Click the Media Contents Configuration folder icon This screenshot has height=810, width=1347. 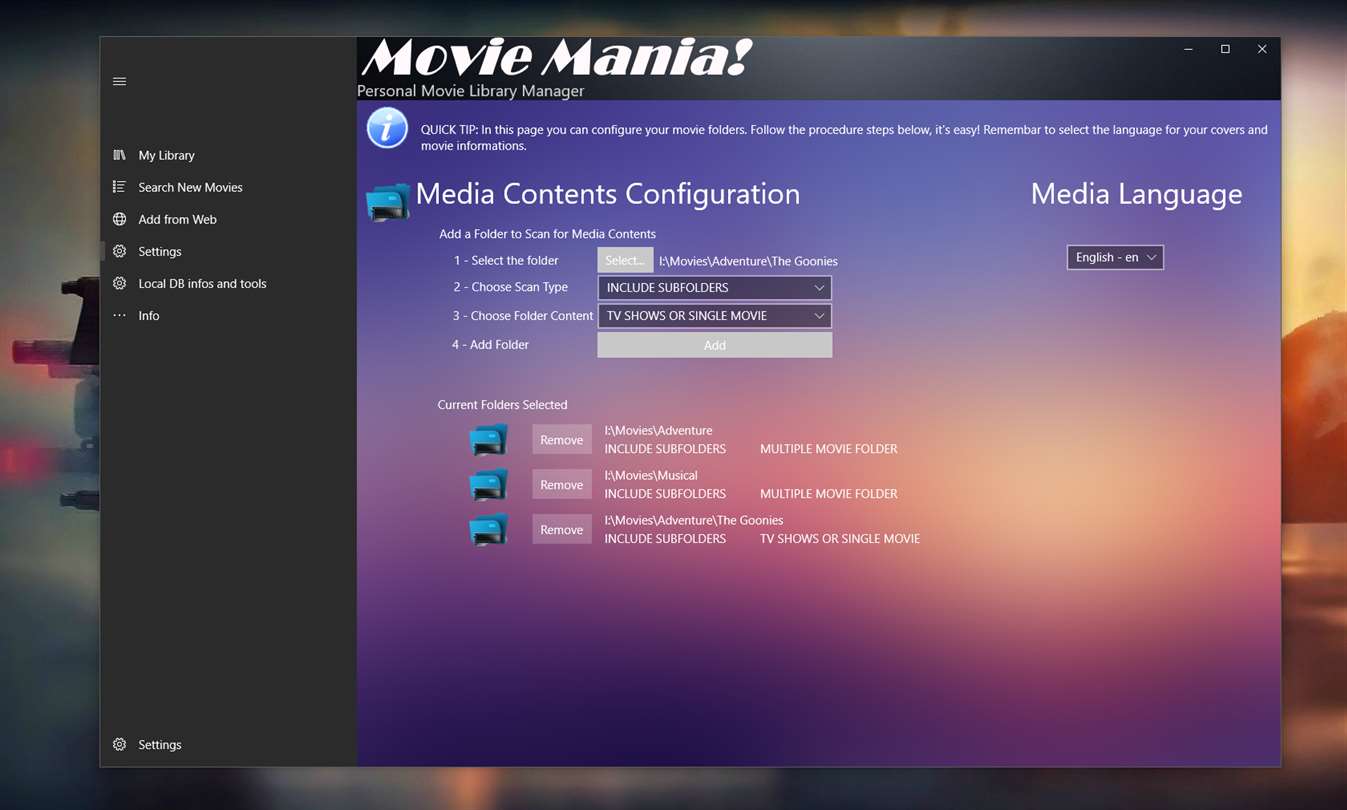(x=388, y=201)
